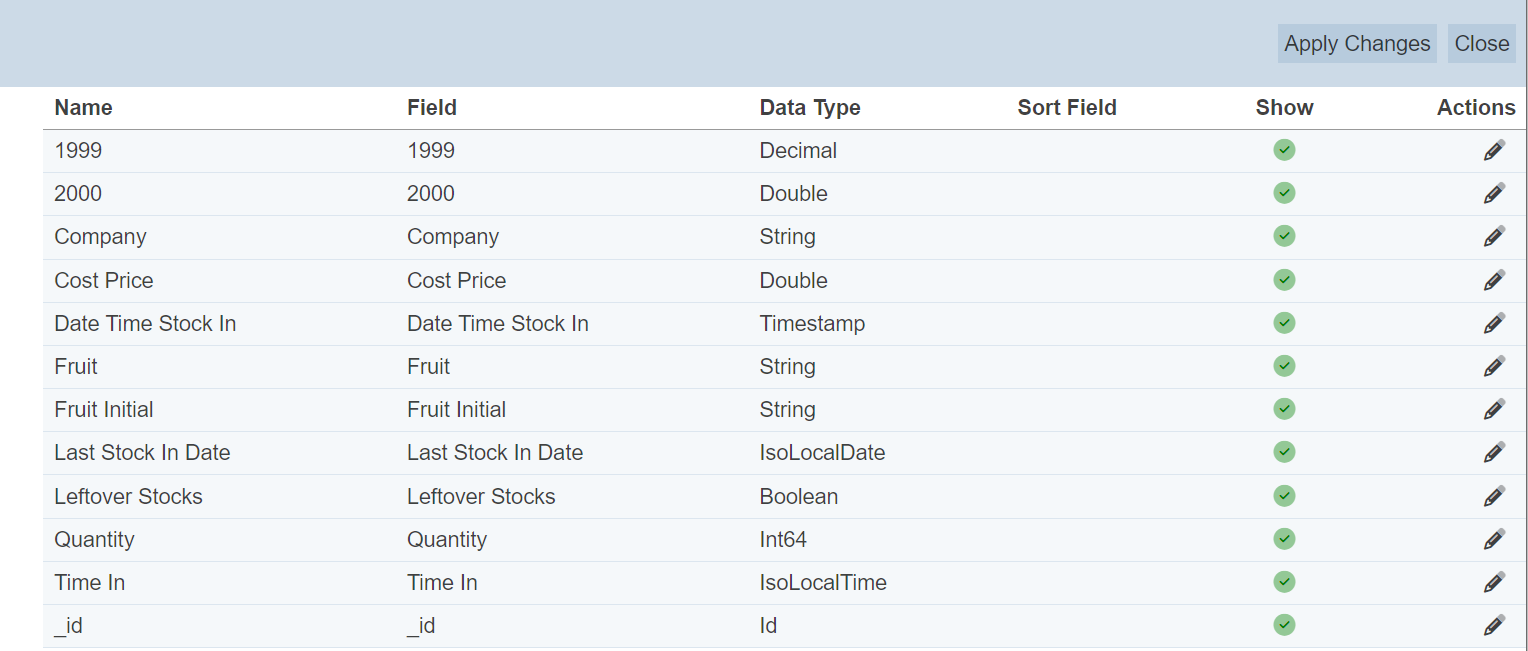Toggle the Show checkmark for the 2000 field
Image resolution: width=1528 pixels, height=651 pixels.
click(x=1284, y=193)
